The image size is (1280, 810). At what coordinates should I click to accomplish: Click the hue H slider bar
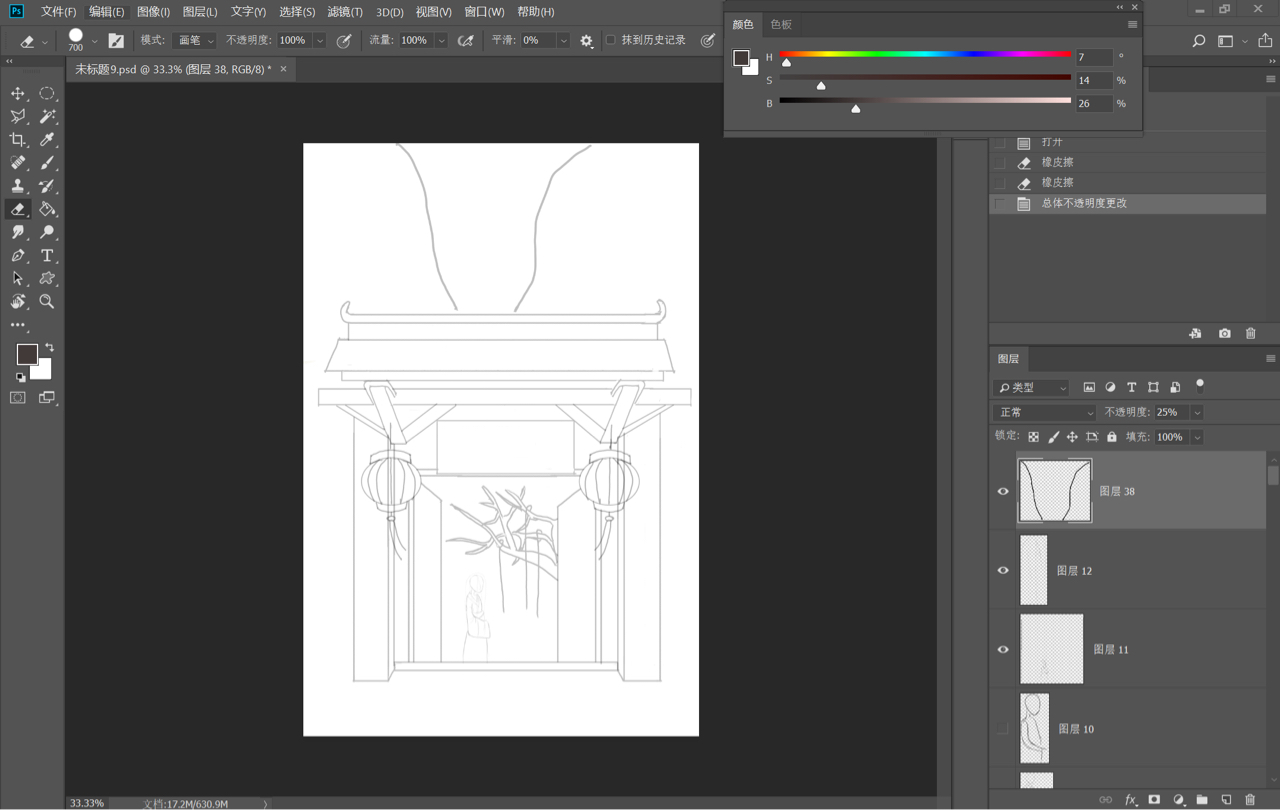point(925,54)
